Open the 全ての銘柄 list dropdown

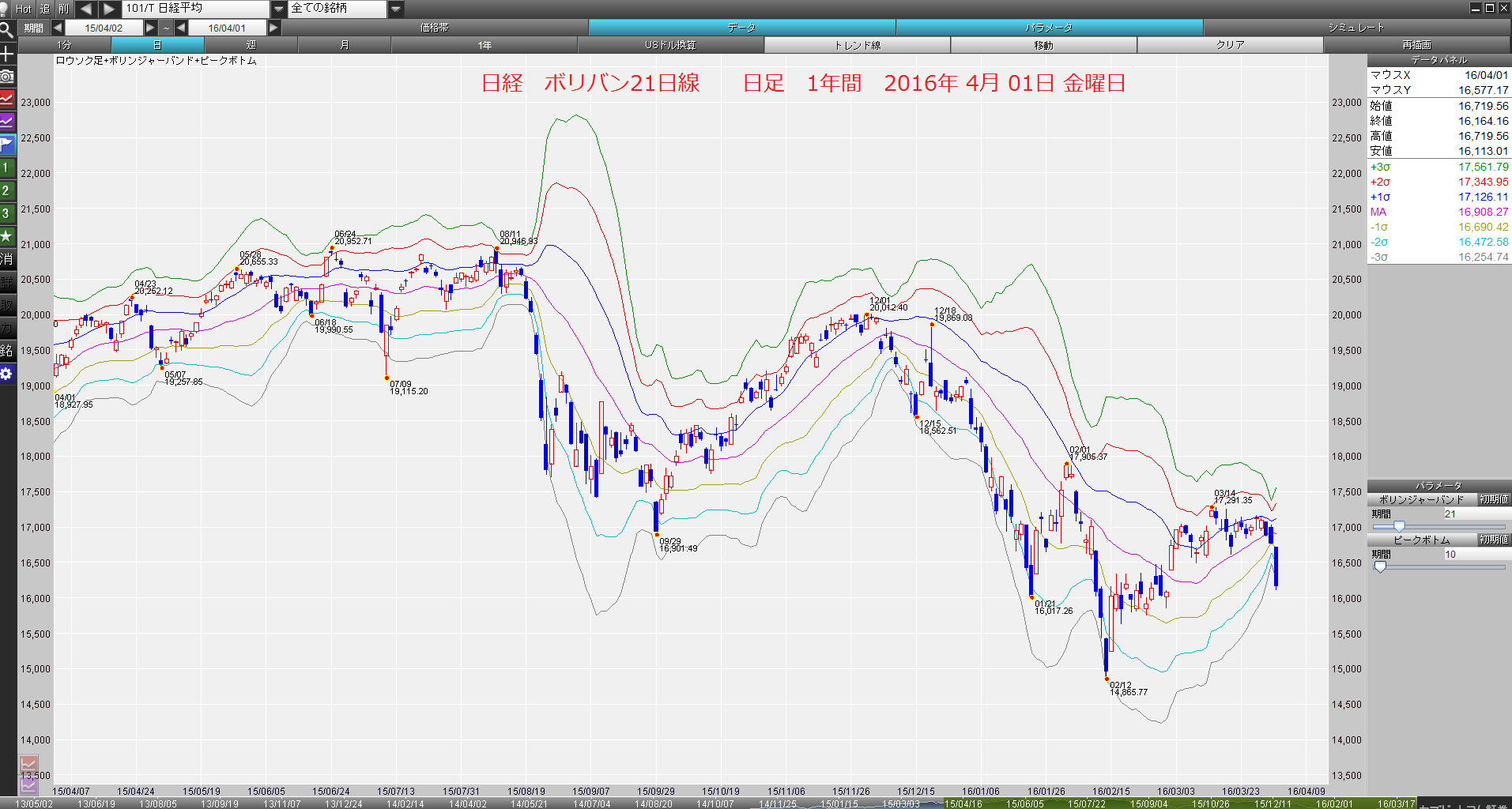[x=396, y=9]
